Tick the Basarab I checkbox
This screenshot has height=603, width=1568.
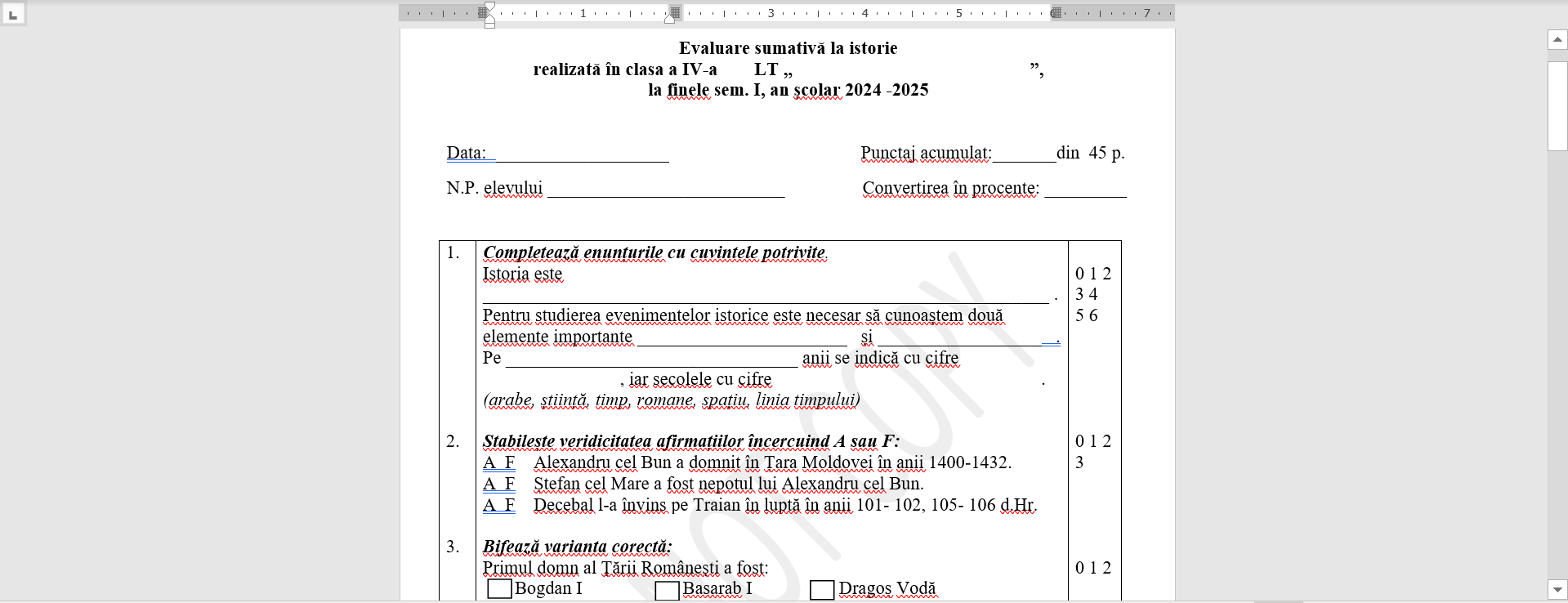tap(667, 590)
